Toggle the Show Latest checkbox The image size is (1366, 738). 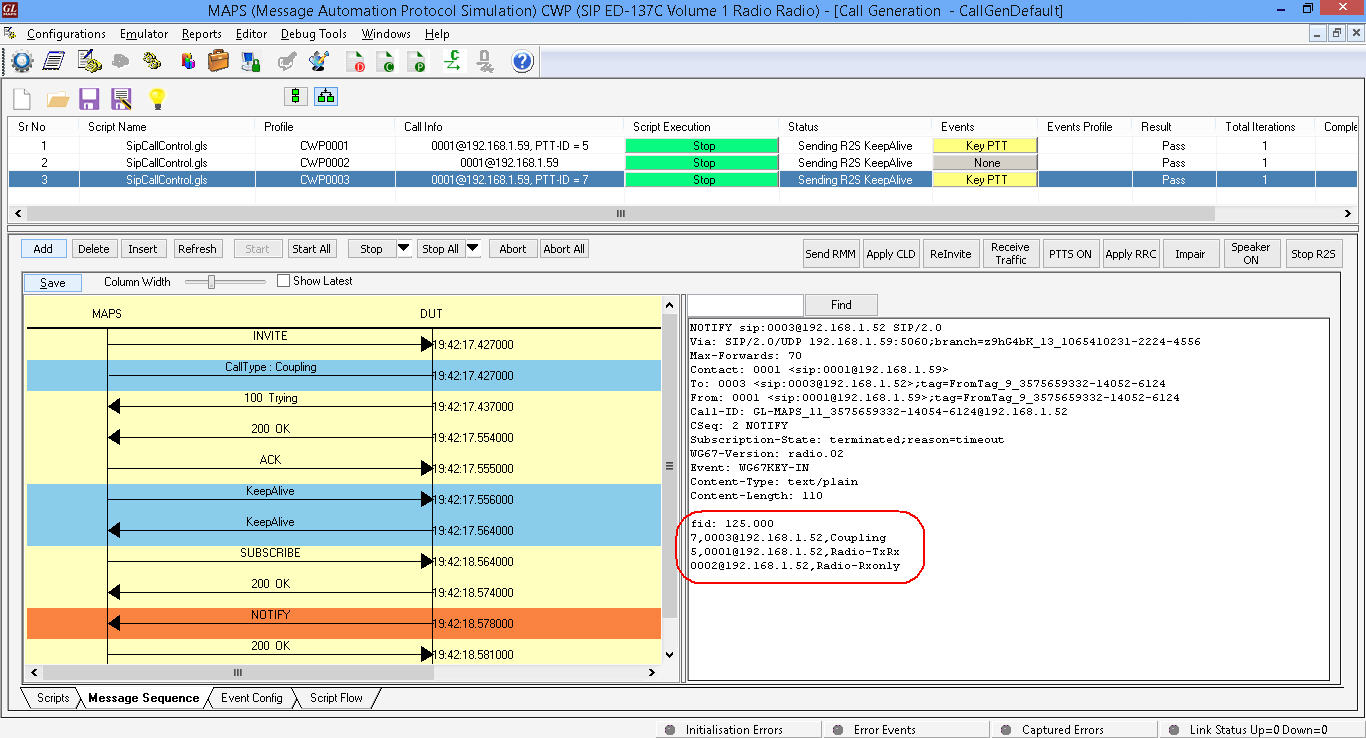click(x=283, y=281)
